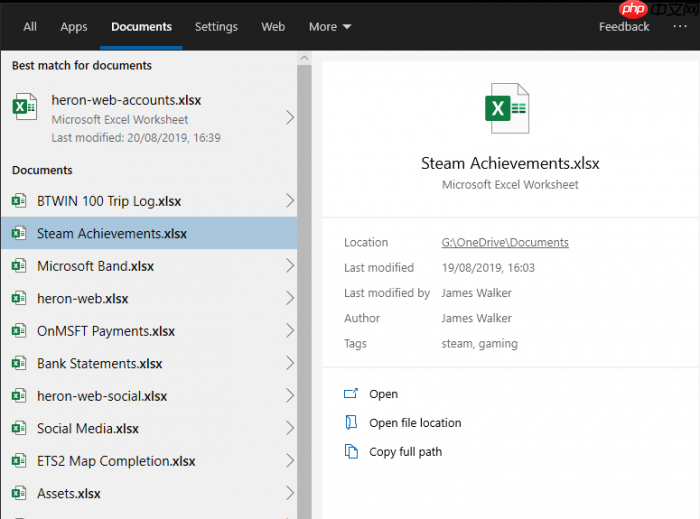This screenshot has width=700, height=519.
Task: Click the Excel icon beside Steam Achievements
Action: pos(19,233)
